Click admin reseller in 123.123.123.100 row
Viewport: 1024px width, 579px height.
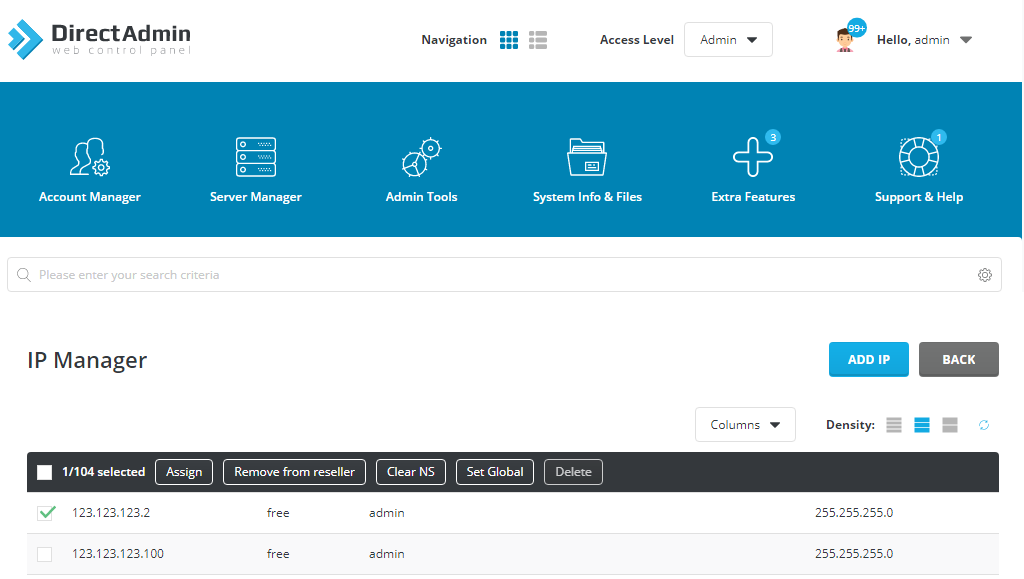click(x=387, y=554)
